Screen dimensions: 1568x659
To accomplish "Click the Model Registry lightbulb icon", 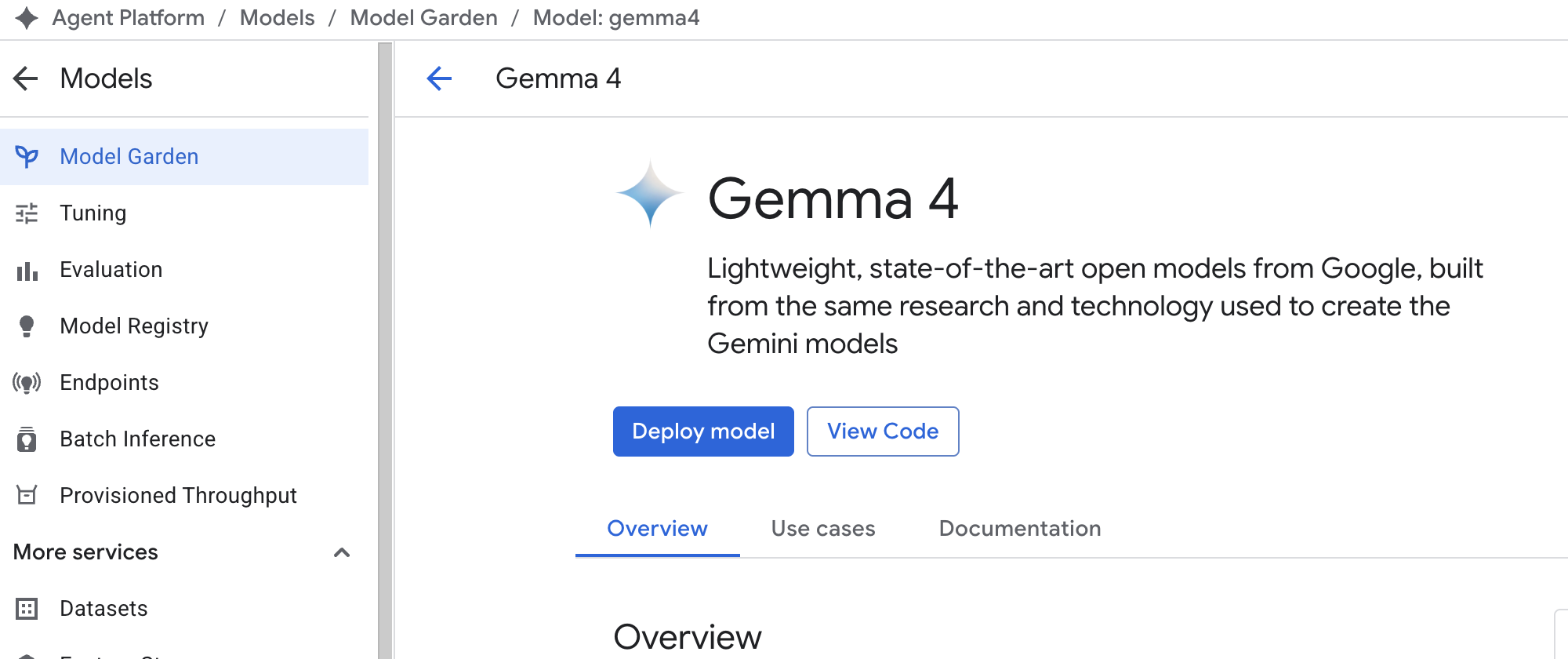I will (27, 326).
